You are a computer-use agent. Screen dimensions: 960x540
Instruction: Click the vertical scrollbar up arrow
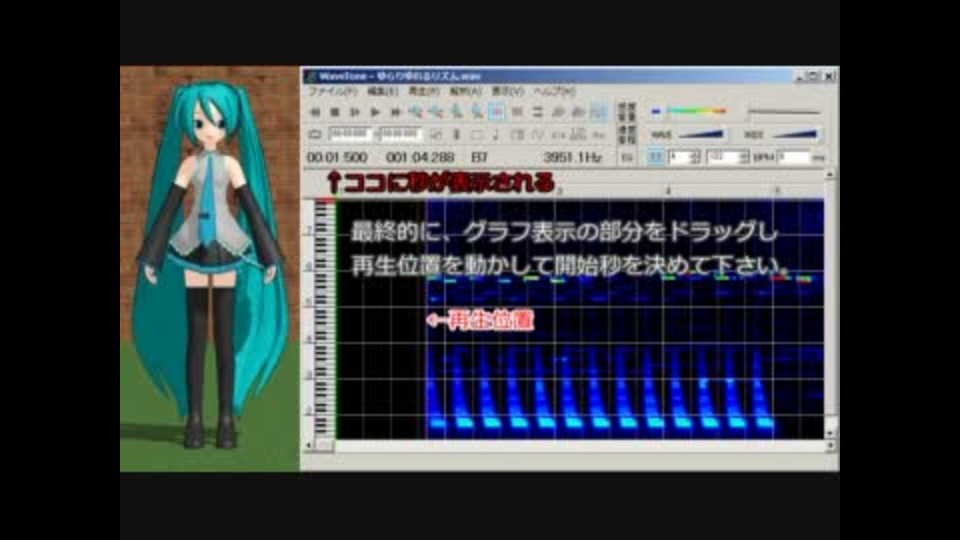click(x=830, y=175)
